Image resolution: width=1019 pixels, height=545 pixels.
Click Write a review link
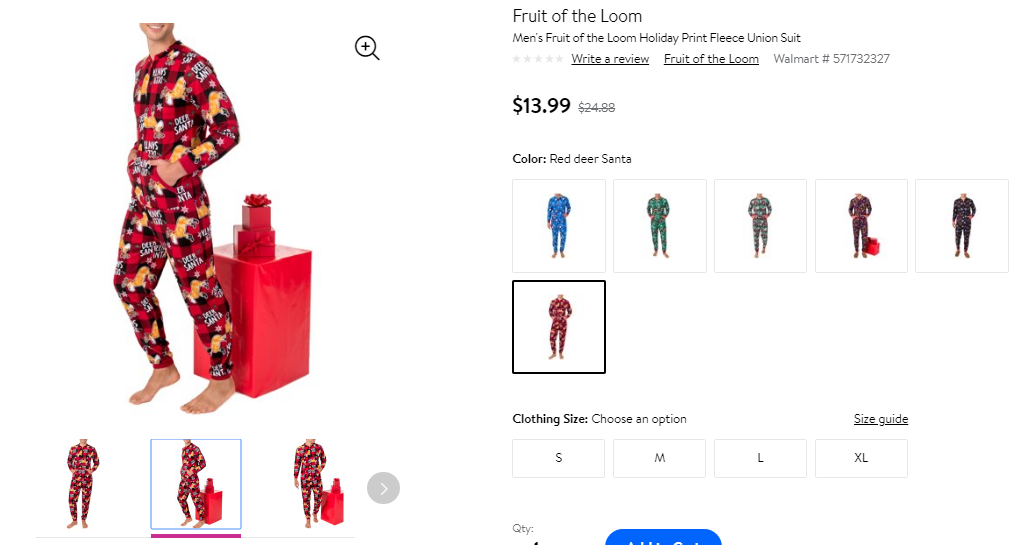pos(610,59)
